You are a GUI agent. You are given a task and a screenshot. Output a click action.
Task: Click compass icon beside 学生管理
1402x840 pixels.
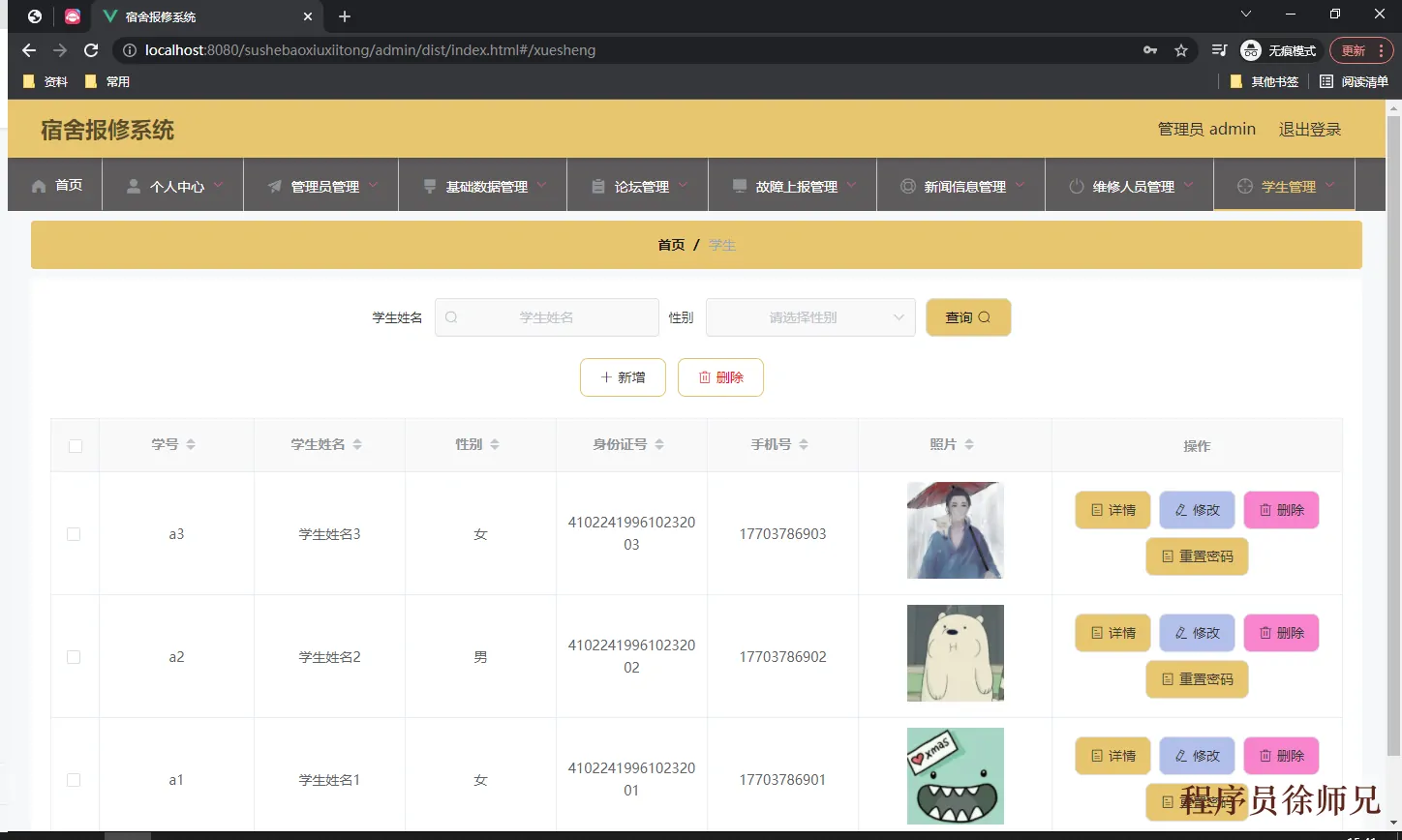1245,186
